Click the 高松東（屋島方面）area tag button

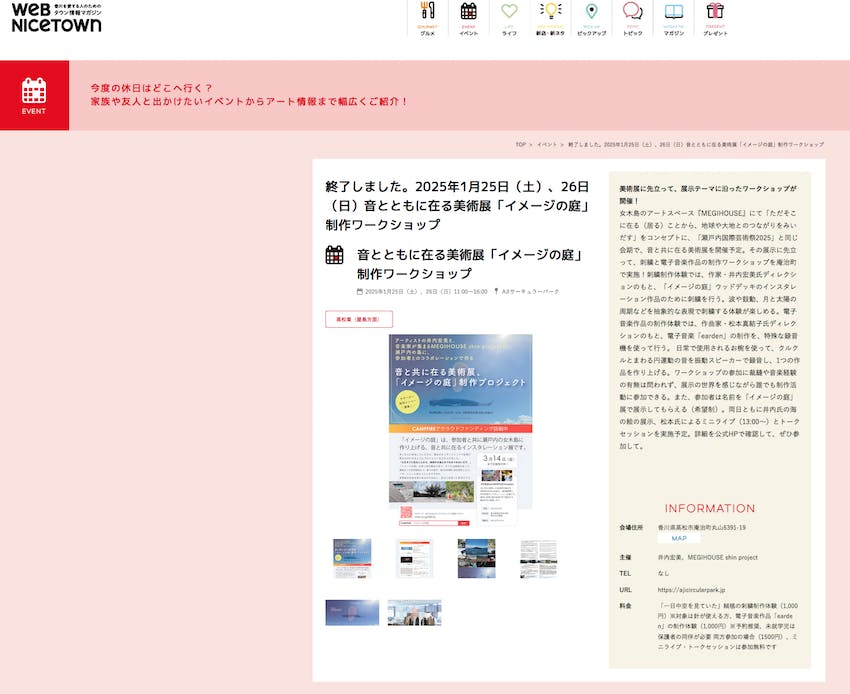coord(351,319)
